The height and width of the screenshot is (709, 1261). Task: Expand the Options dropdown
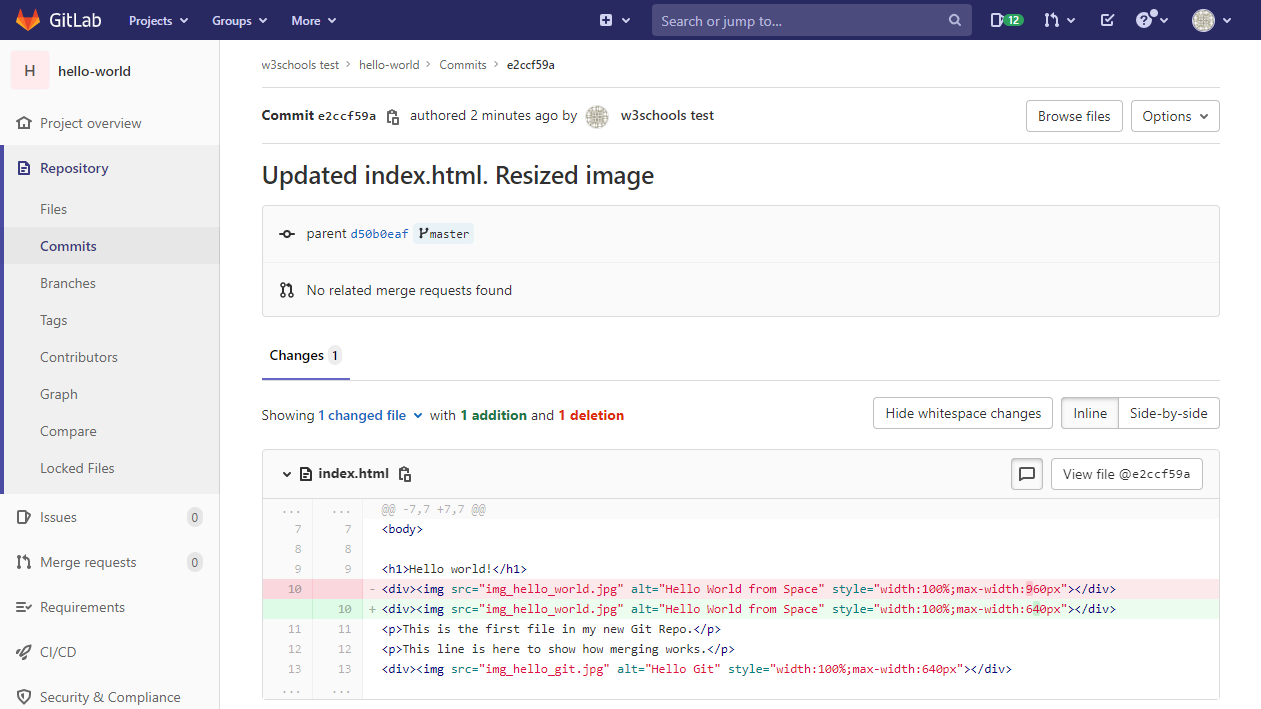[x=1175, y=116]
